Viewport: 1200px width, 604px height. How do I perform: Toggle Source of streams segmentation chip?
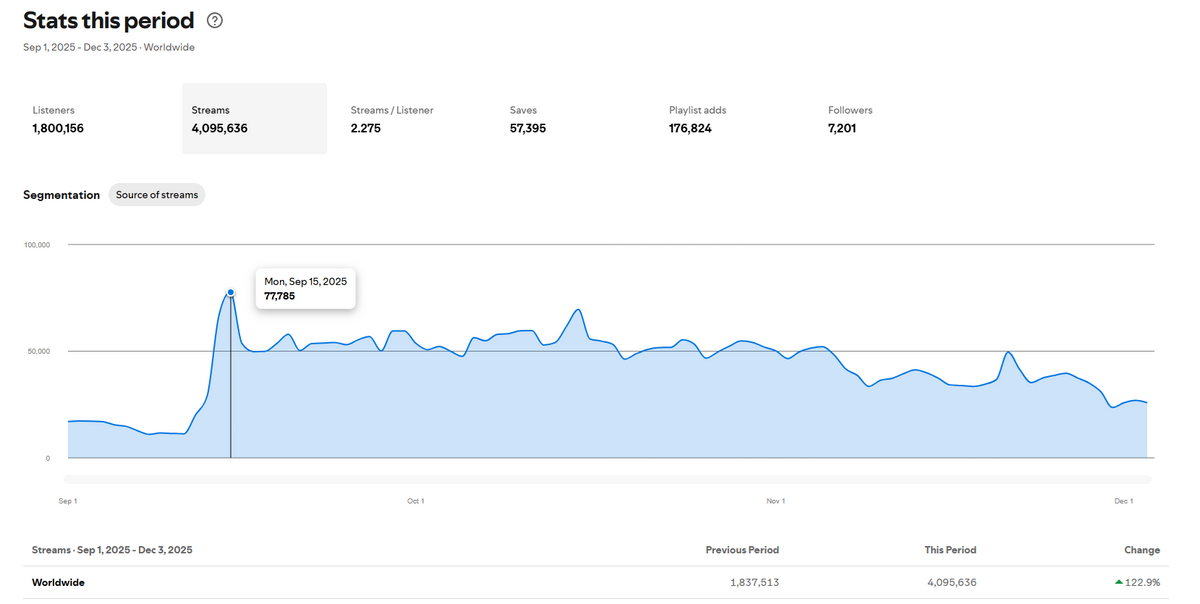coord(157,195)
